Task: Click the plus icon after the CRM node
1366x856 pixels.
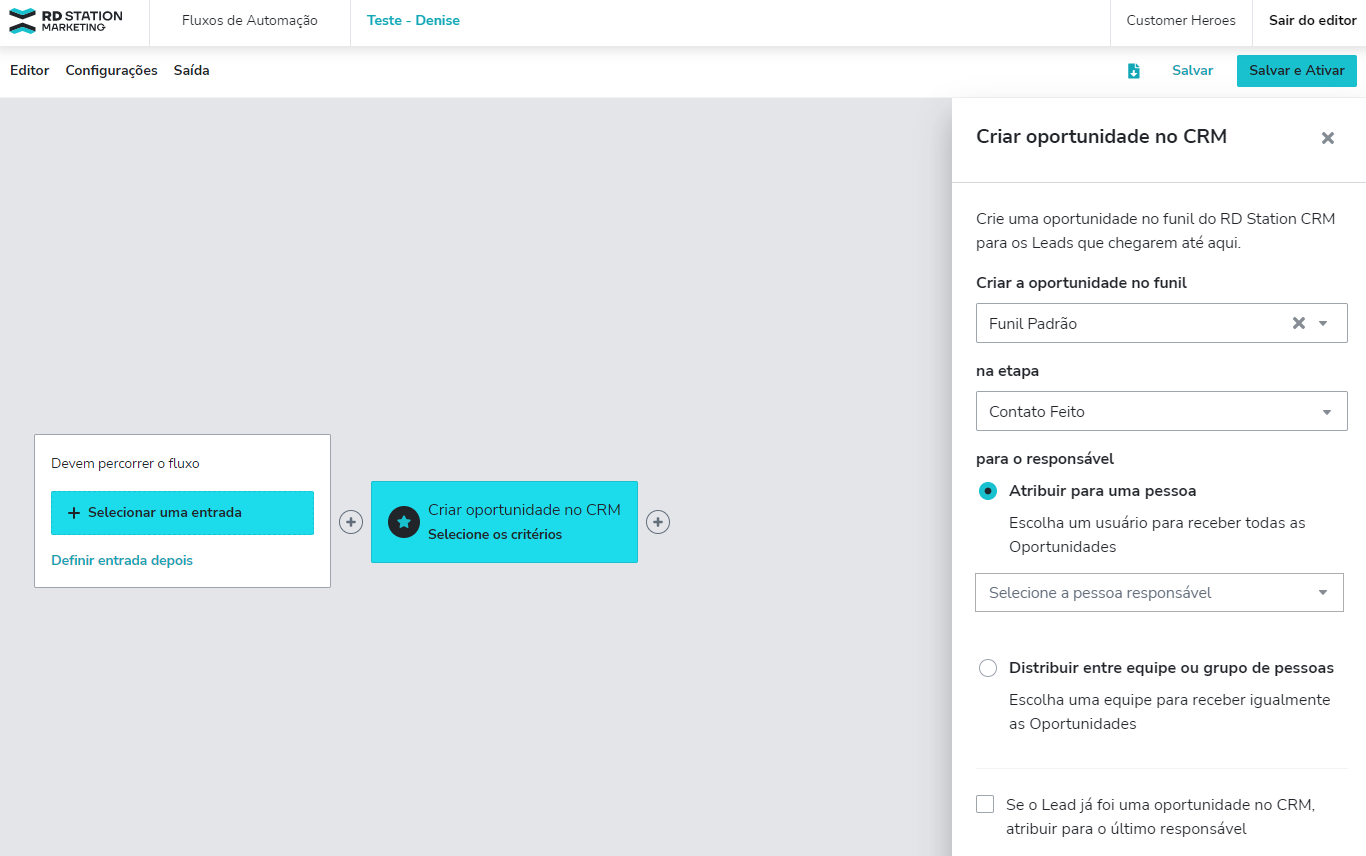Action: [658, 522]
